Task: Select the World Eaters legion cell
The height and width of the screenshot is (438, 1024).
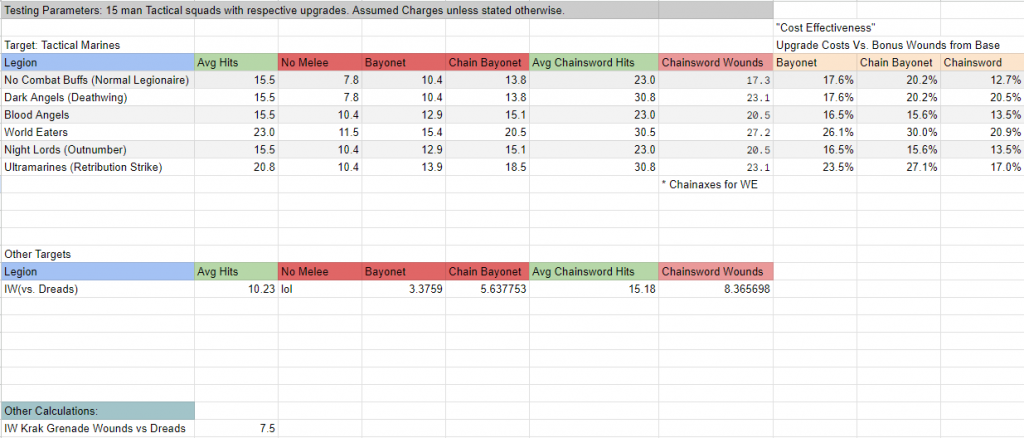Action: [37, 131]
